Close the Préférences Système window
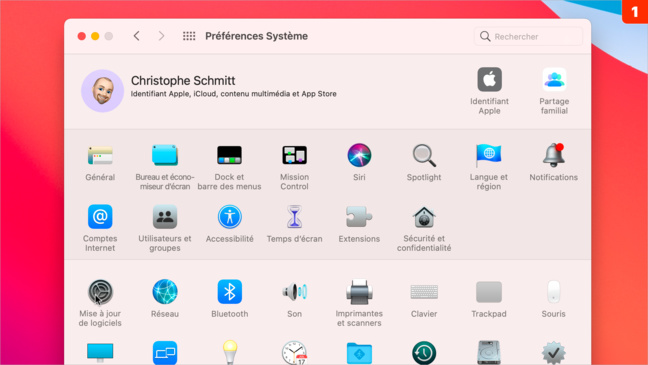The width and height of the screenshot is (648, 365). (x=82, y=36)
